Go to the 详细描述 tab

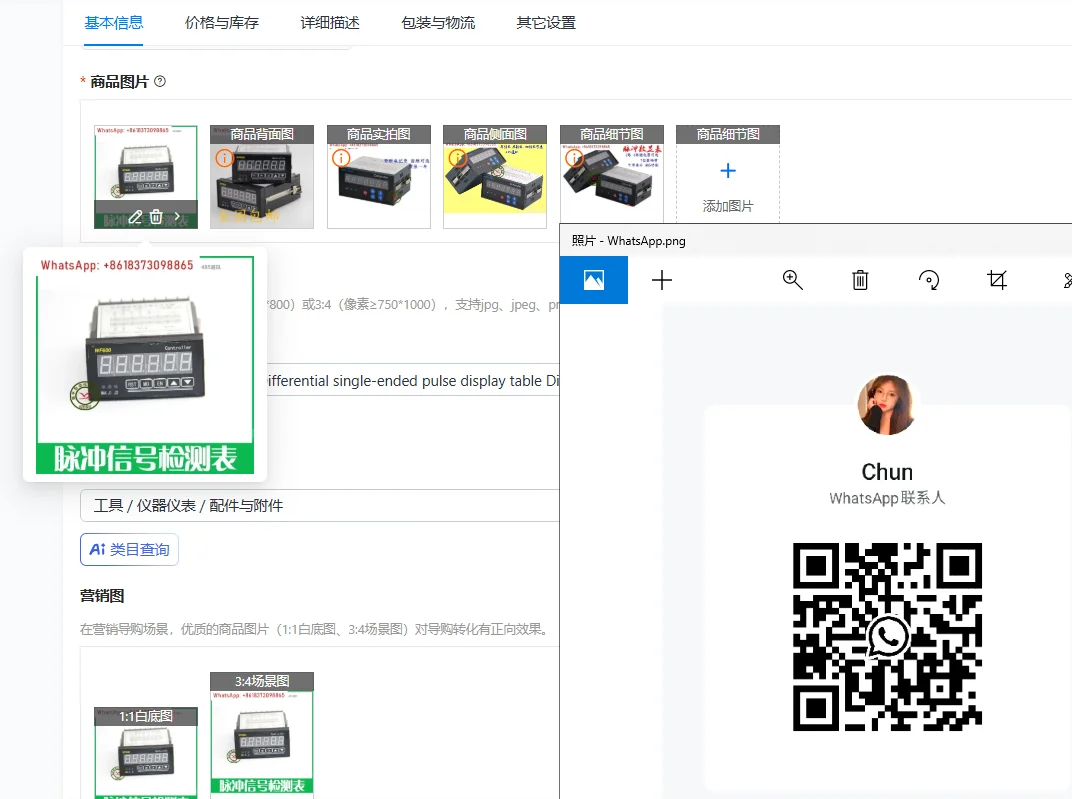330,23
